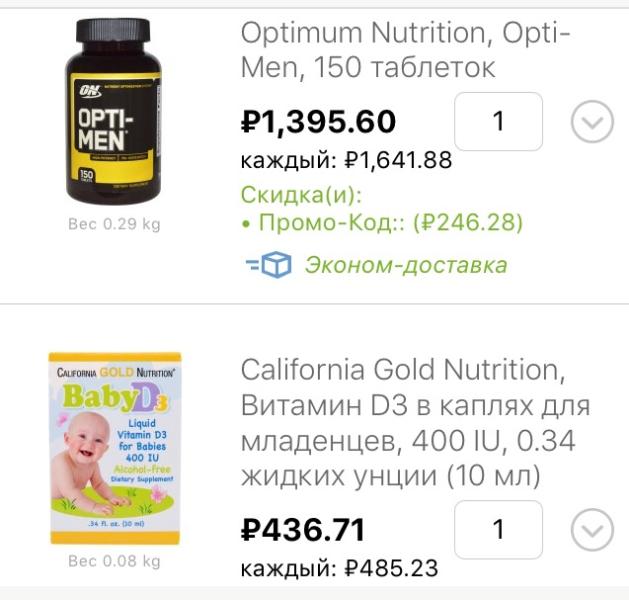This screenshot has width=629, height=600.
Task: Open California Gold Nutrition D3 product title
Action: [x=415, y=423]
